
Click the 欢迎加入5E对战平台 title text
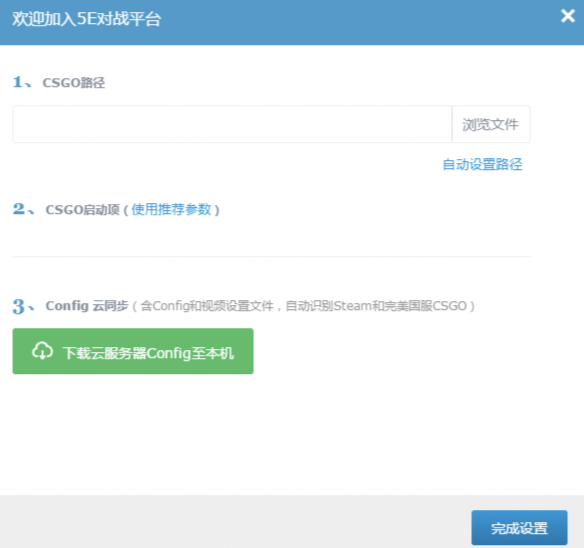tap(86, 19)
